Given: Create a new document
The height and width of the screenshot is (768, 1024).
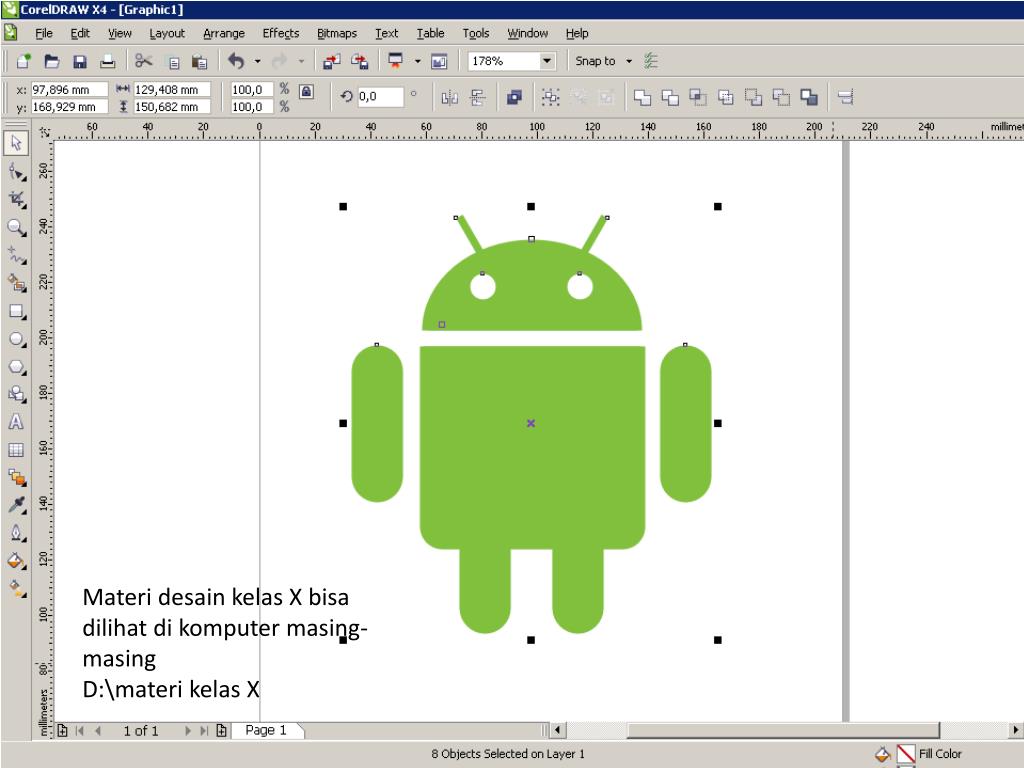Looking at the screenshot, I should coord(24,61).
